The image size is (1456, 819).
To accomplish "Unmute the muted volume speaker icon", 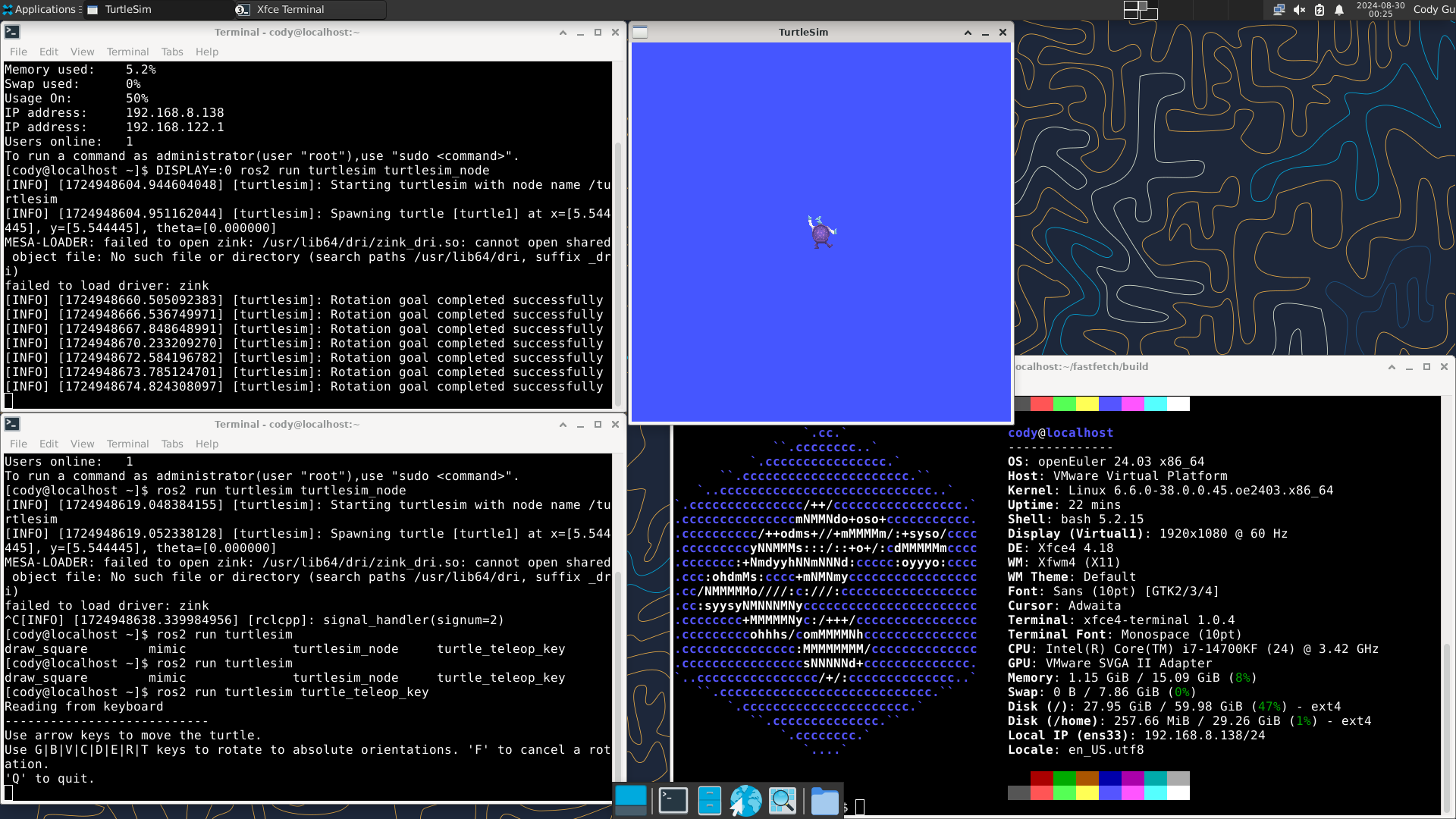I will coord(1299,10).
